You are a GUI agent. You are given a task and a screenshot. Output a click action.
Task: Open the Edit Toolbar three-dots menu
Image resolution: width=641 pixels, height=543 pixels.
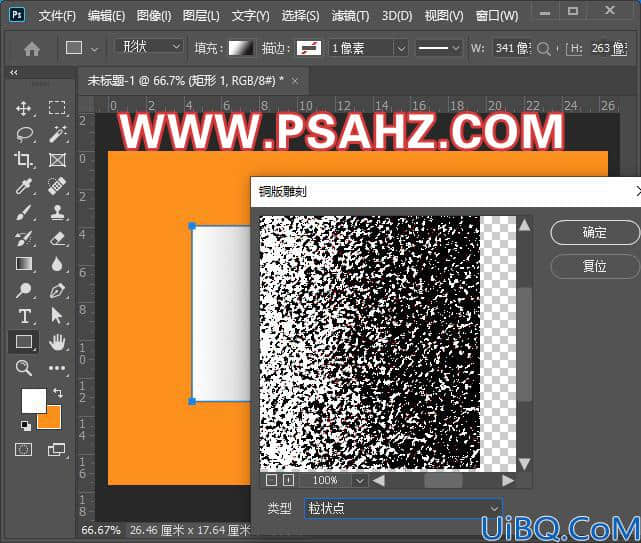point(57,368)
